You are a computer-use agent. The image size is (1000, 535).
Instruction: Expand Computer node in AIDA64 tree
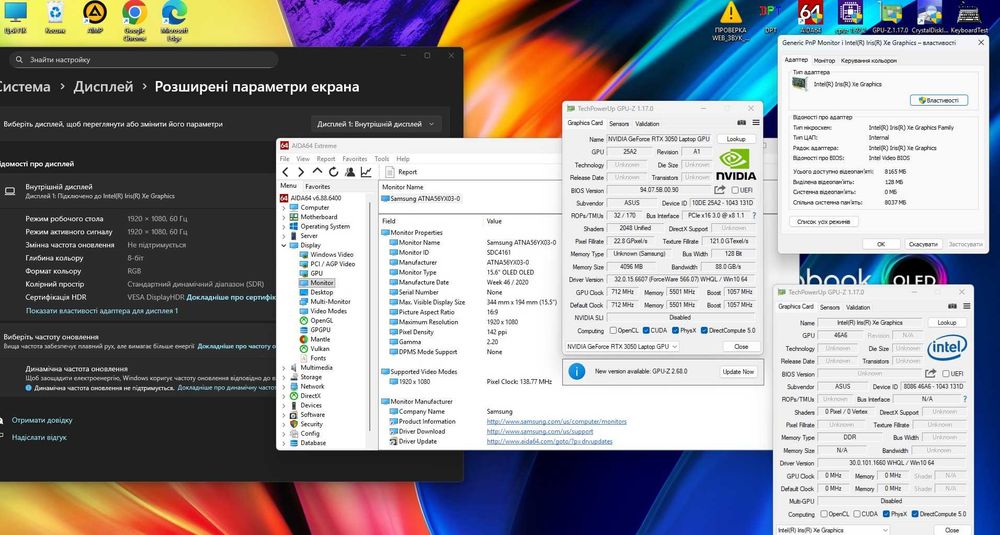tap(284, 208)
